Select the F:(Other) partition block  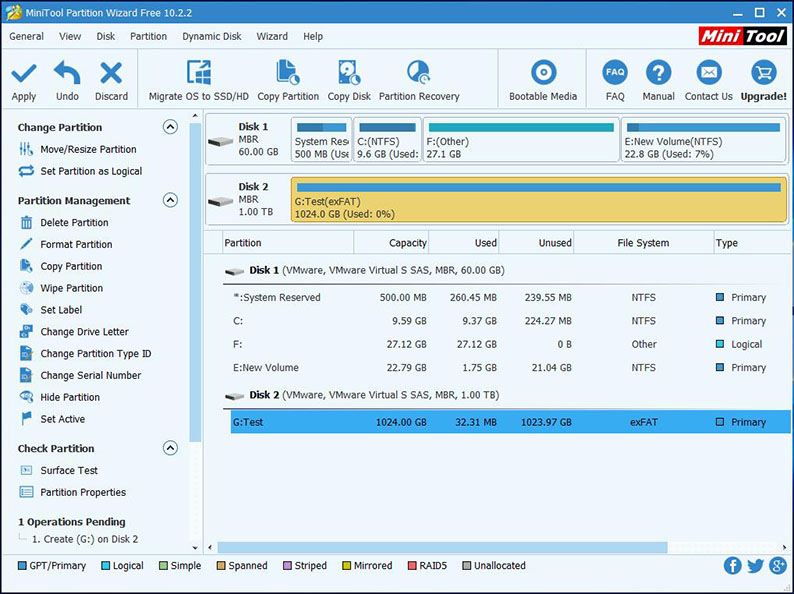pos(521,140)
